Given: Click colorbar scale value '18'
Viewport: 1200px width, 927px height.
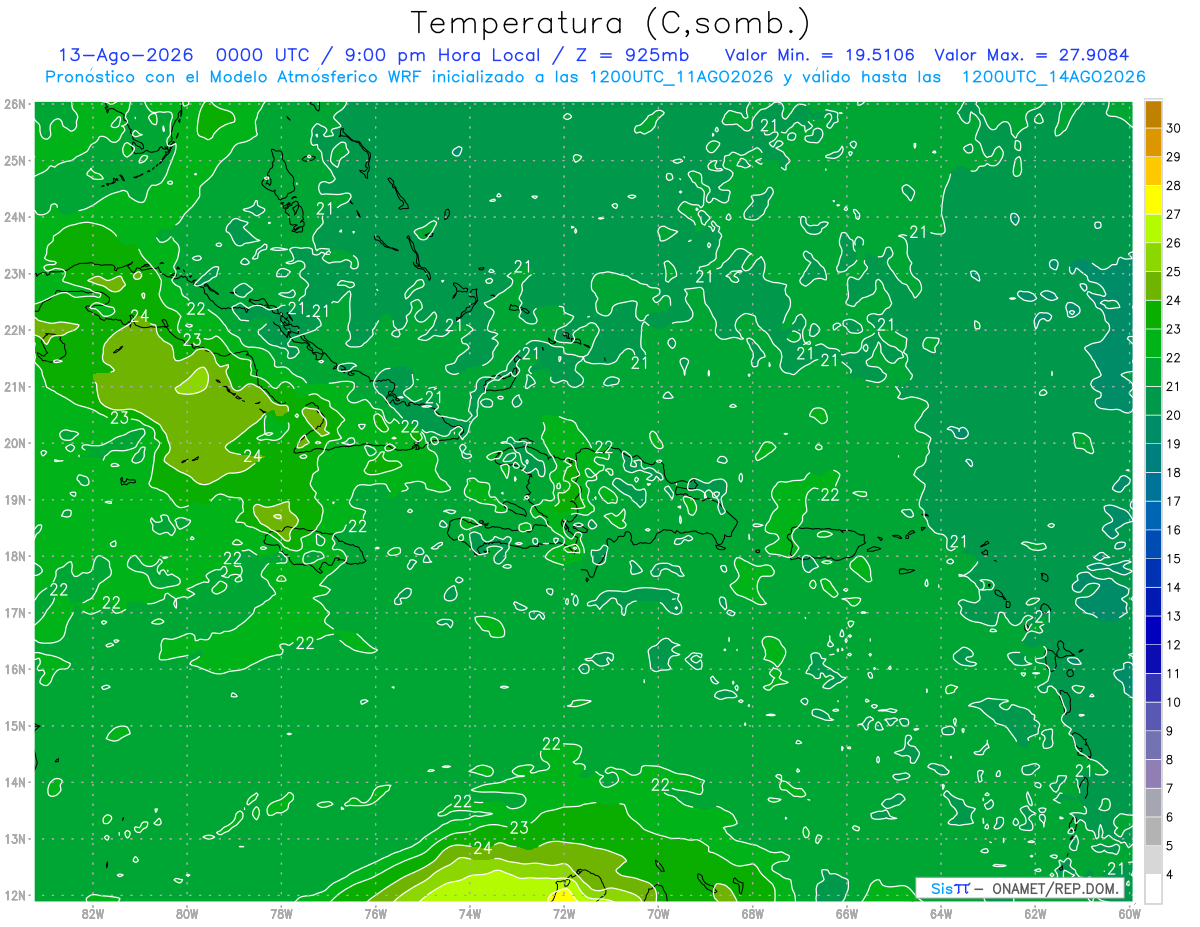Looking at the screenshot, I should coord(1173,473).
